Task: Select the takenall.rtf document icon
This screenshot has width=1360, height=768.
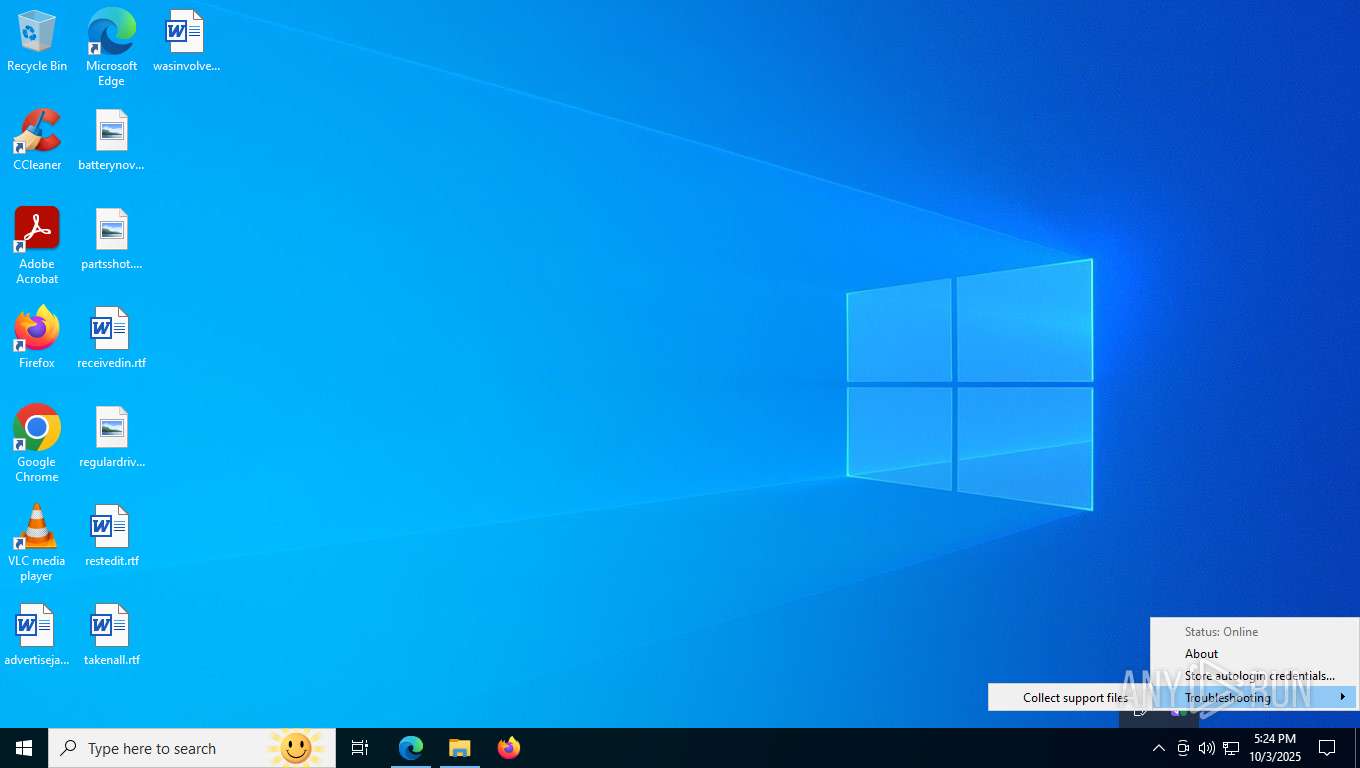Action: (111, 636)
